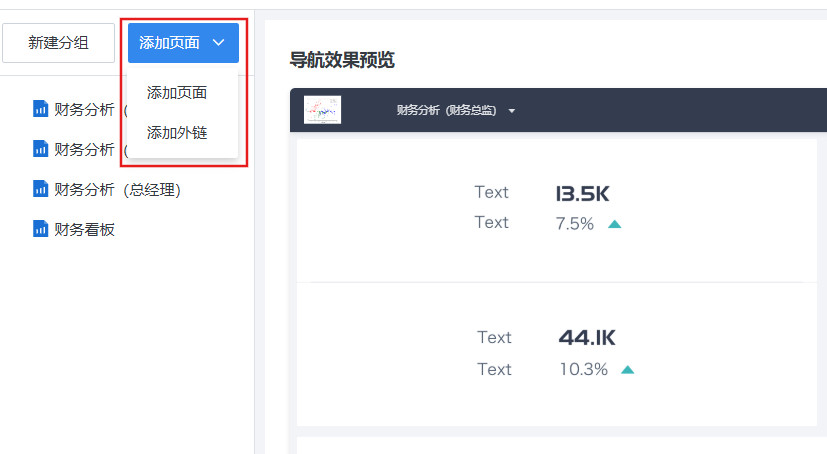Screen dimensions: 827x454
Task: Click the green up triangle beside 10.3%
Action: (x=627, y=370)
